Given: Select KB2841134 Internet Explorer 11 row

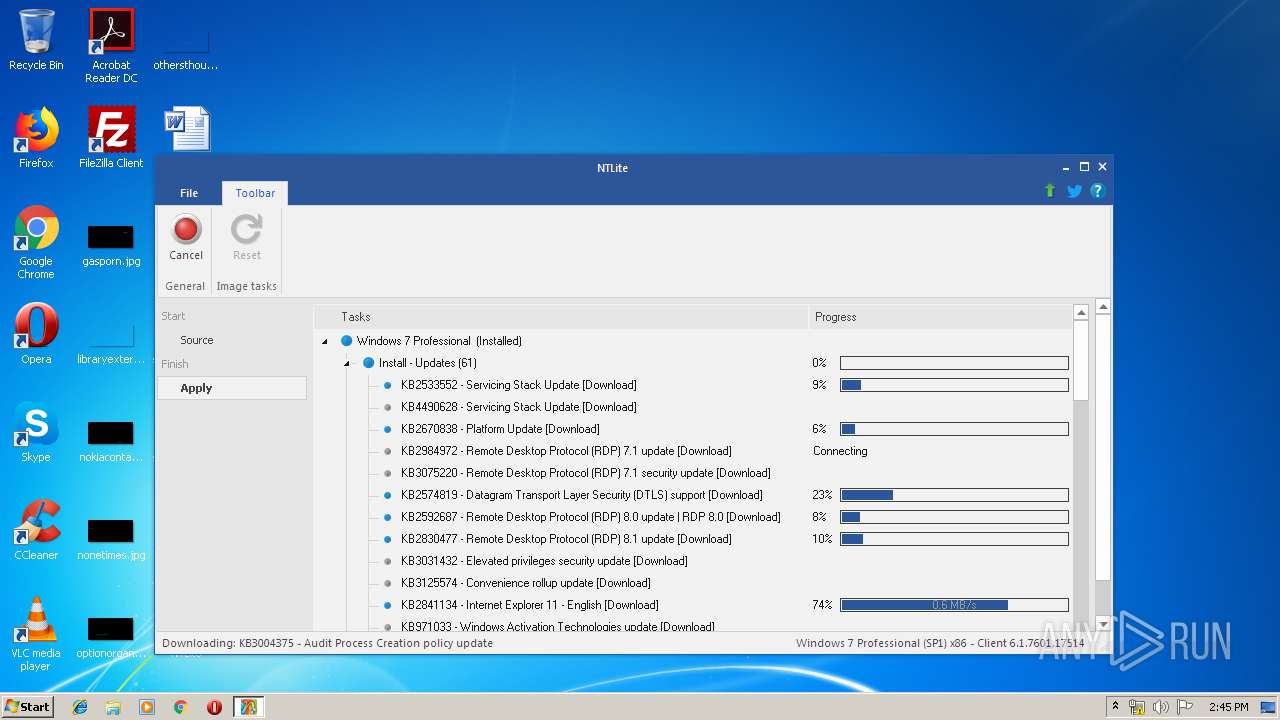Looking at the screenshot, I should click(x=530, y=605).
